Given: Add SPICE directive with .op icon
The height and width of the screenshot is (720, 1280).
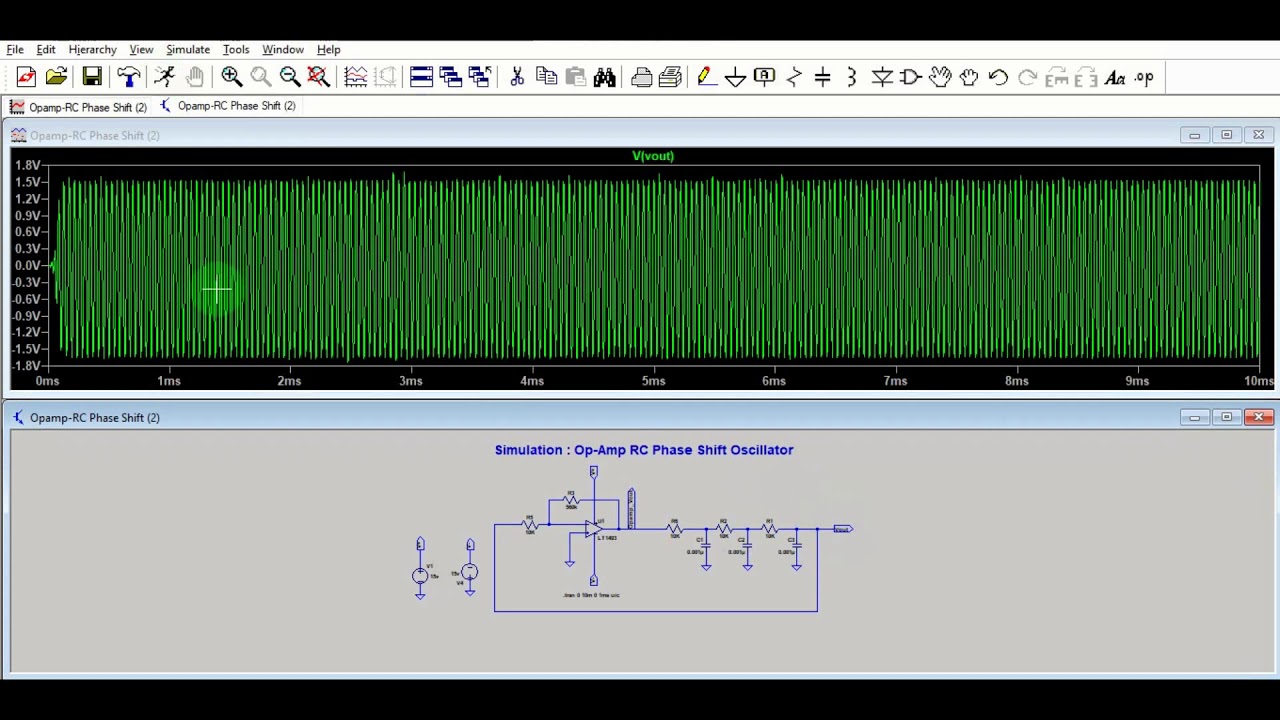Looking at the screenshot, I should tap(1144, 77).
